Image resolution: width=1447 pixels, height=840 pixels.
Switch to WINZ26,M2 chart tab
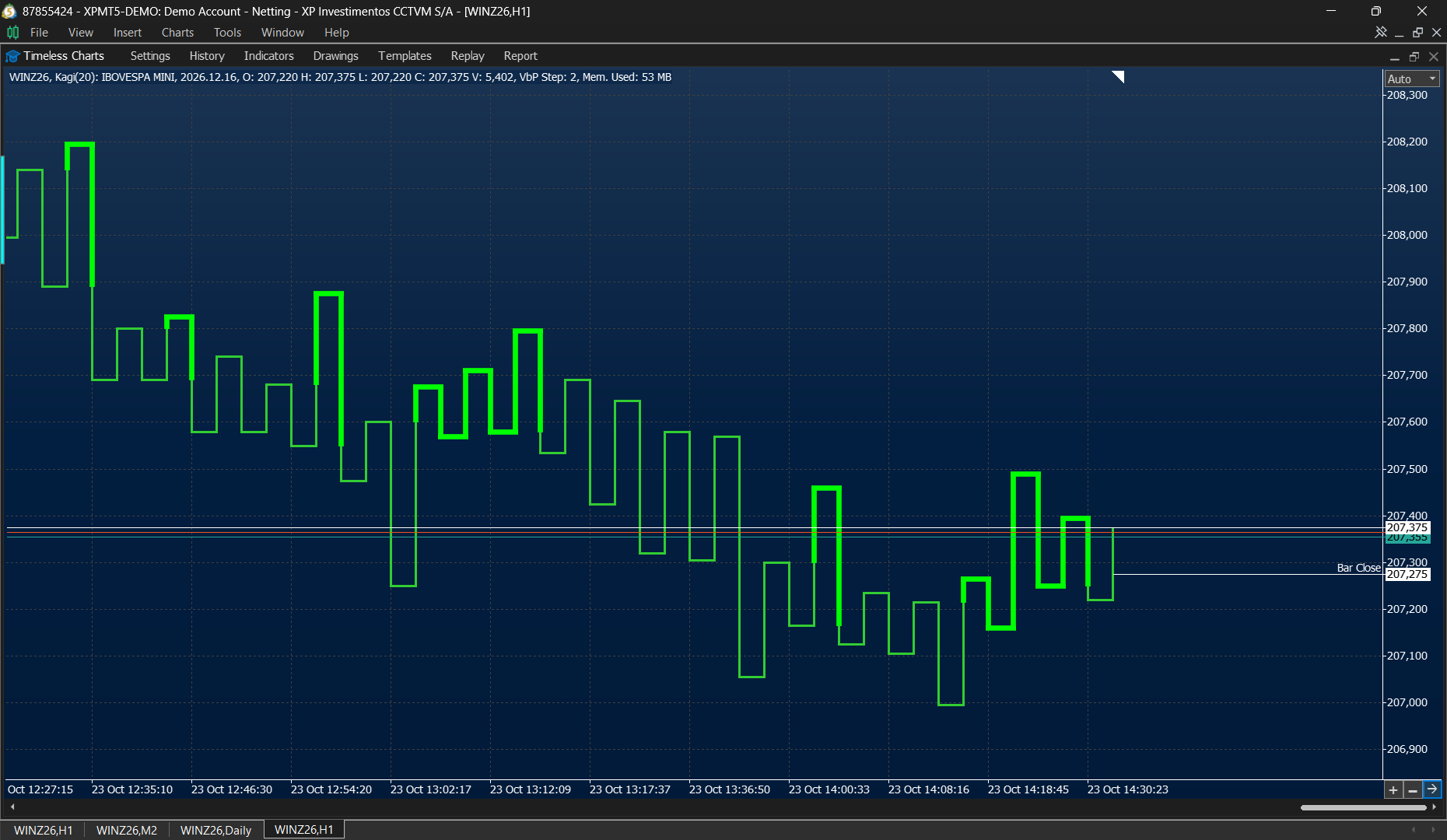127,830
